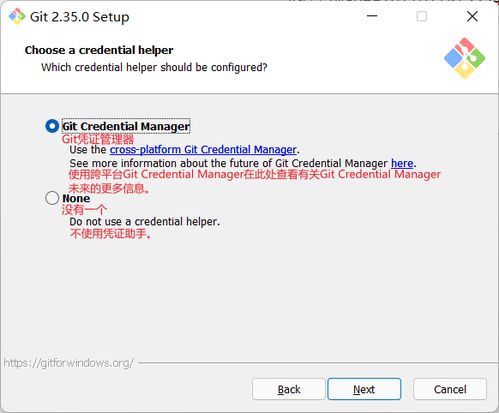Click the greyed-out maximize button
The image size is (499, 413).
(x=422, y=16)
